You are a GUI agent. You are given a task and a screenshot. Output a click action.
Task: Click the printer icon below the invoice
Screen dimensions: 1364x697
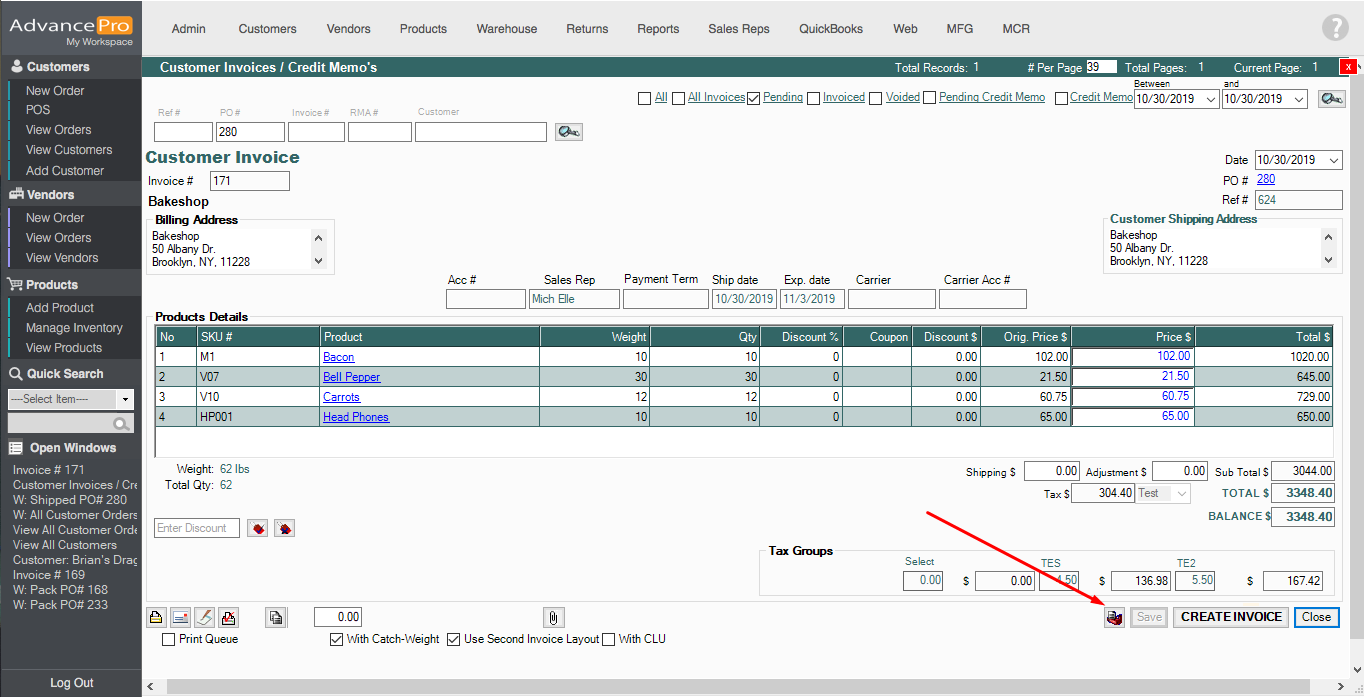[156, 617]
